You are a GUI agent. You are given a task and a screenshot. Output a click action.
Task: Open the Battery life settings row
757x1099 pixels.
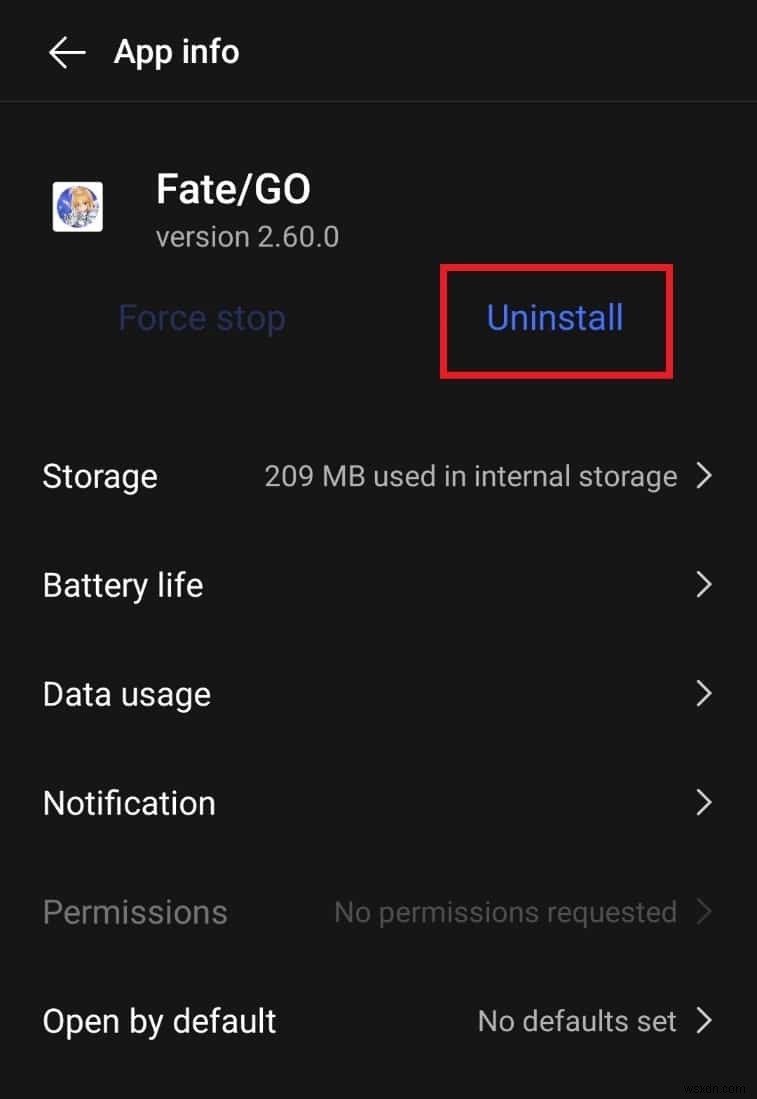tap(122, 585)
